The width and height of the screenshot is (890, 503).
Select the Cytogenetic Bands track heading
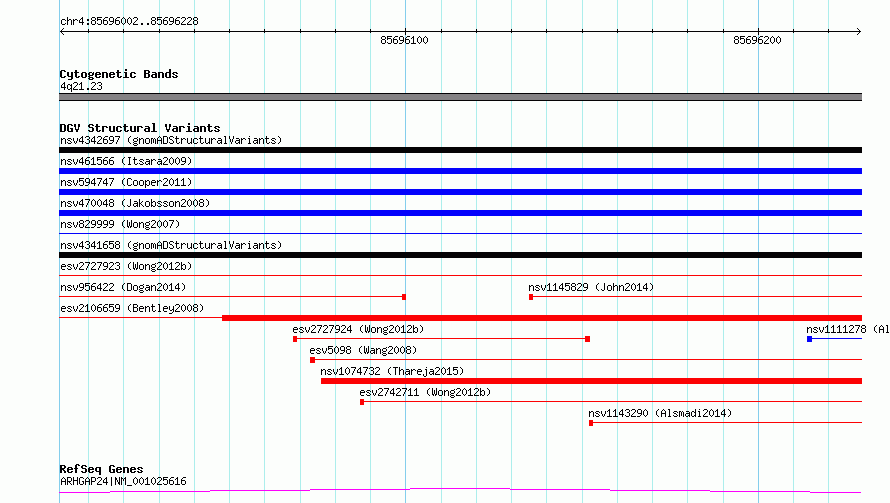[119, 74]
